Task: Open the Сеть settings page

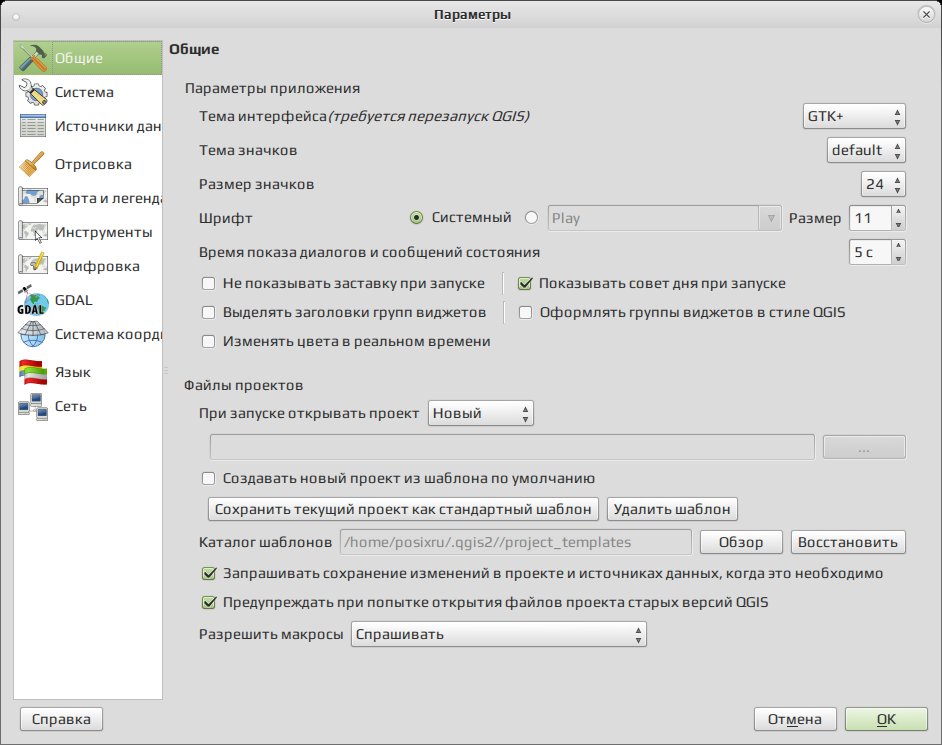Action: point(88,406)
